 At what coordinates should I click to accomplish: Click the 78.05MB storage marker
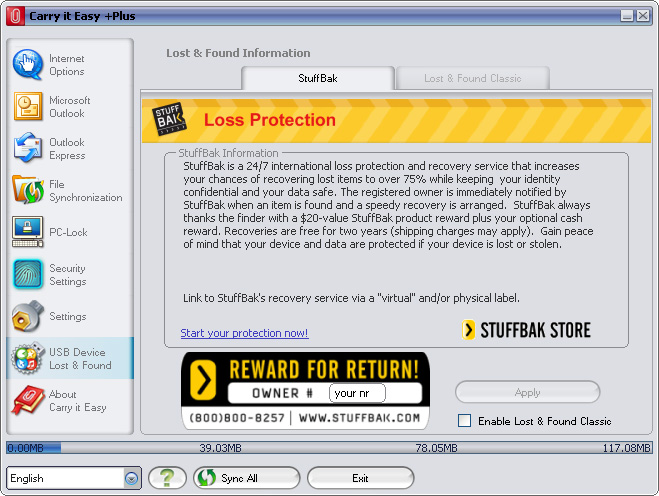tap(436, 448)
